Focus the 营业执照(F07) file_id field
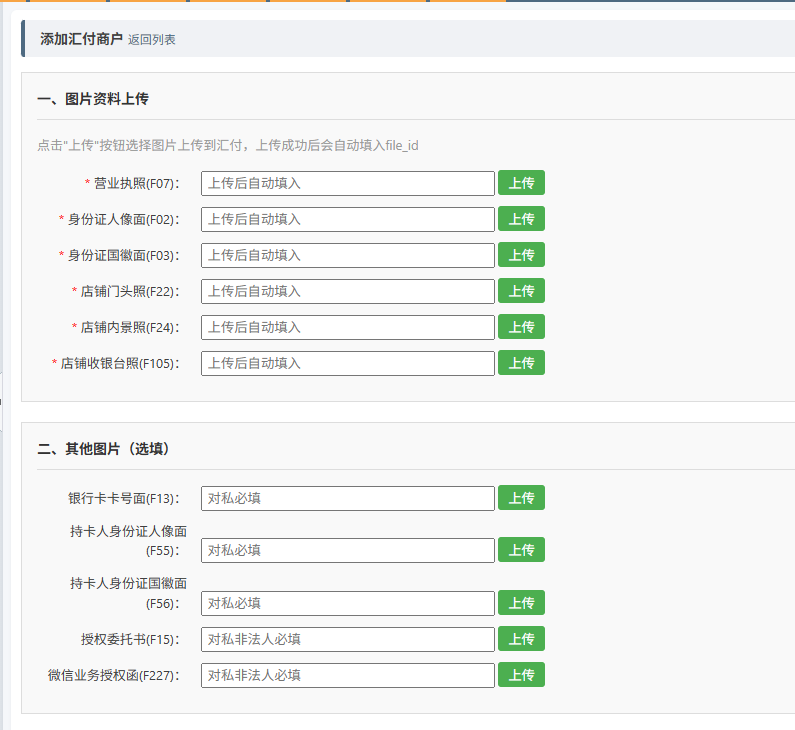This screenshot has height=730, width=795. (347, 183)
